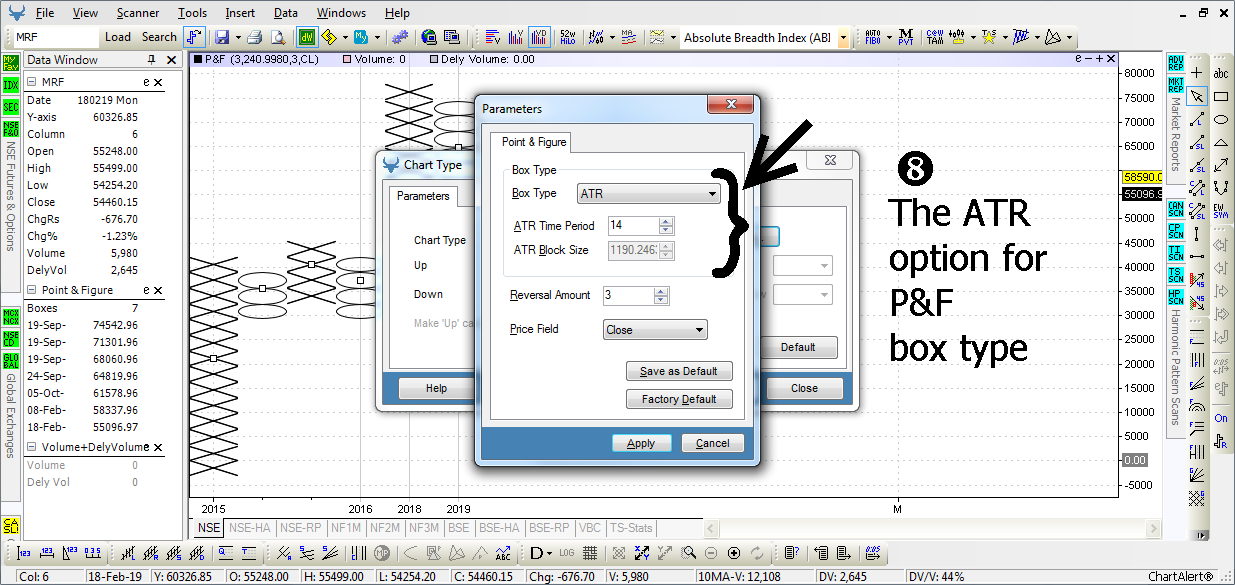This screenshot has width=1235, height=585.
Task: Click the ATR Time Period input field
Action: coord(632,226)
